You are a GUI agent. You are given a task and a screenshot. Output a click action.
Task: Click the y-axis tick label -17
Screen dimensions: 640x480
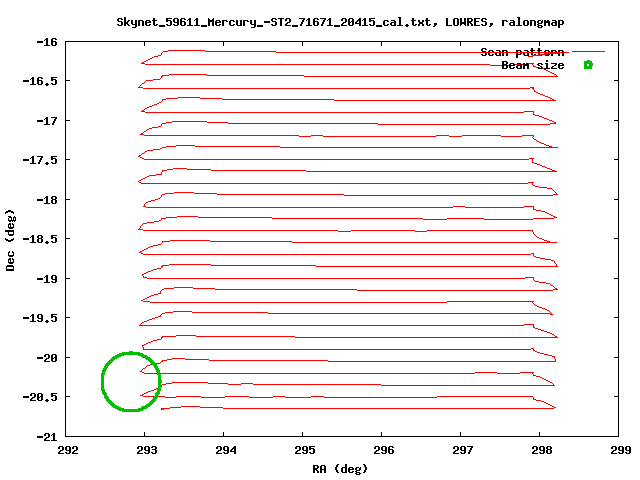coord(47,121)
